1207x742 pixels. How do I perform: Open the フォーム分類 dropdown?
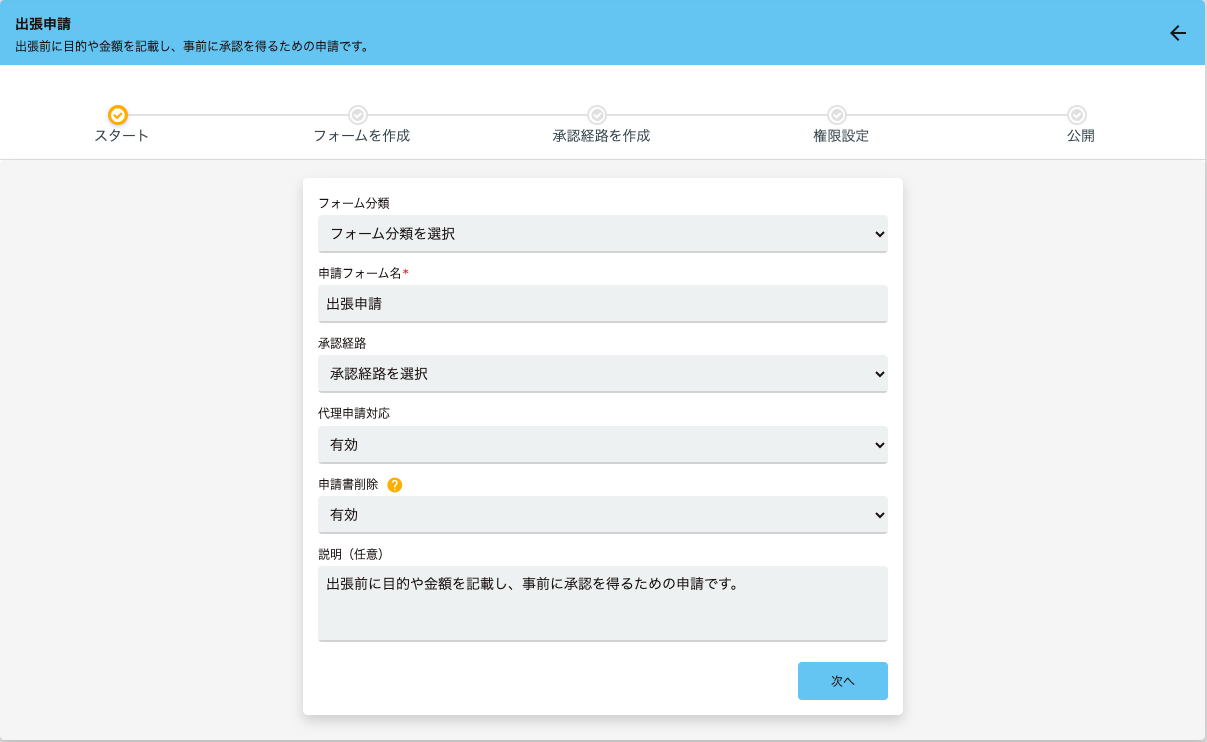602,234
